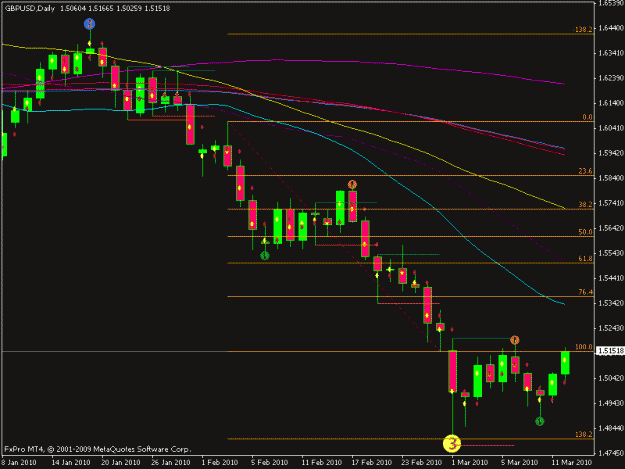This screenshot has height=469, width=625.
Task: Click the green circle marker below 5 Feb low
Action: [265, 256]
